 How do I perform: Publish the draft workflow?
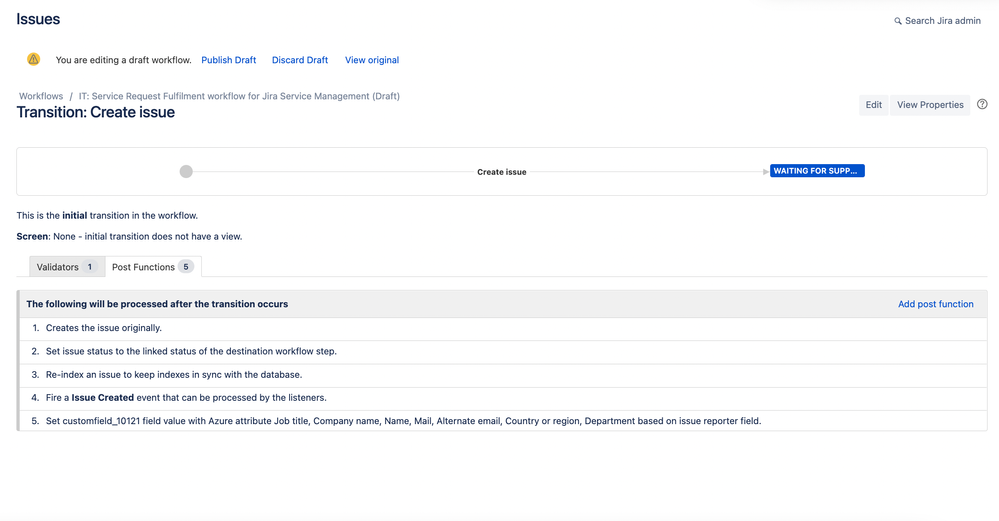click(229, 60)
